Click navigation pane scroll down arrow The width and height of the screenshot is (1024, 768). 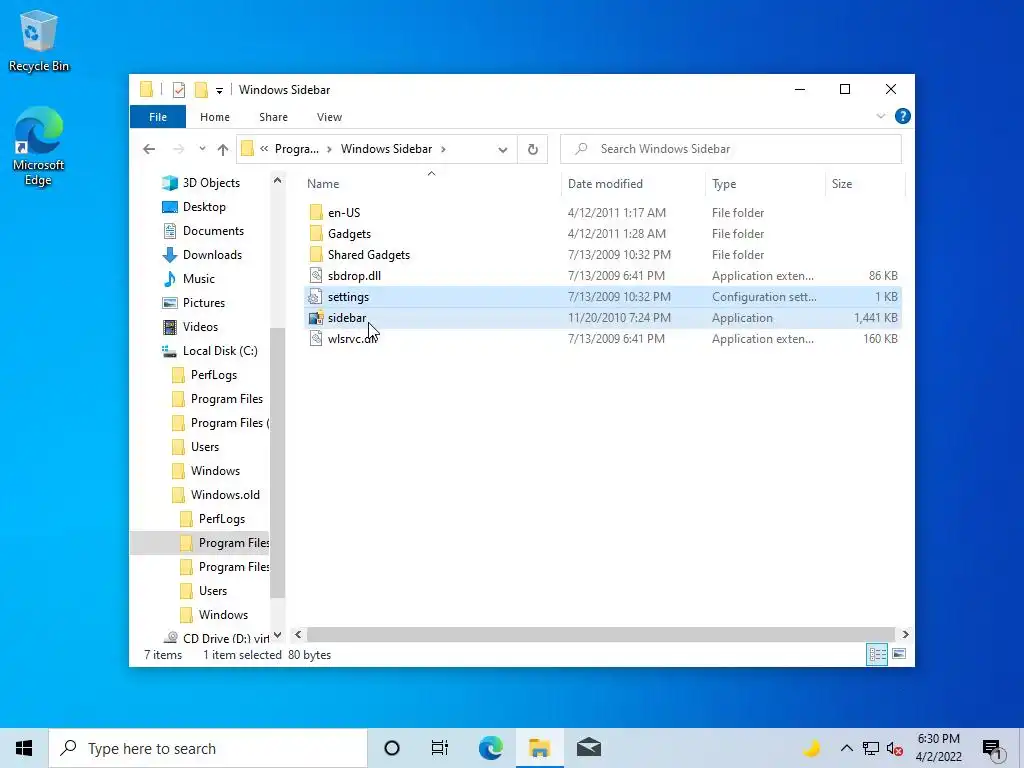pyautogui.click(x=278, y=634)
